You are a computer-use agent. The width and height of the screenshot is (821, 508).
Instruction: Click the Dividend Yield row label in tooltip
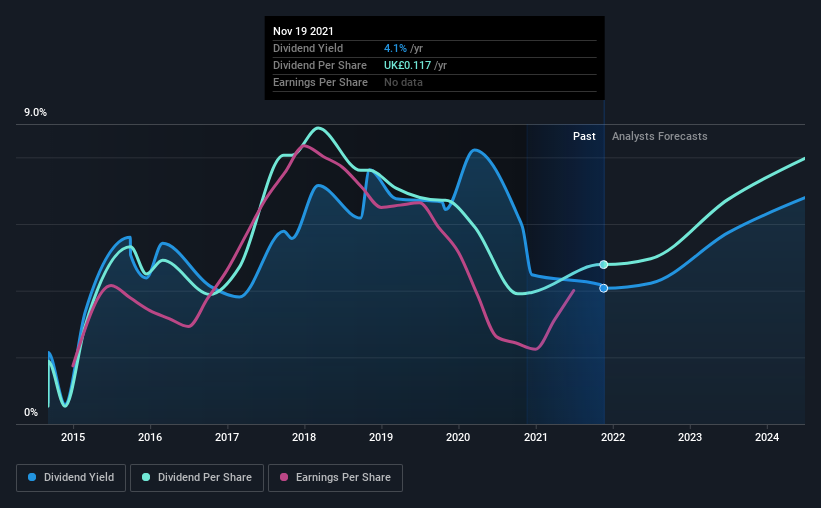pos(308,48)
